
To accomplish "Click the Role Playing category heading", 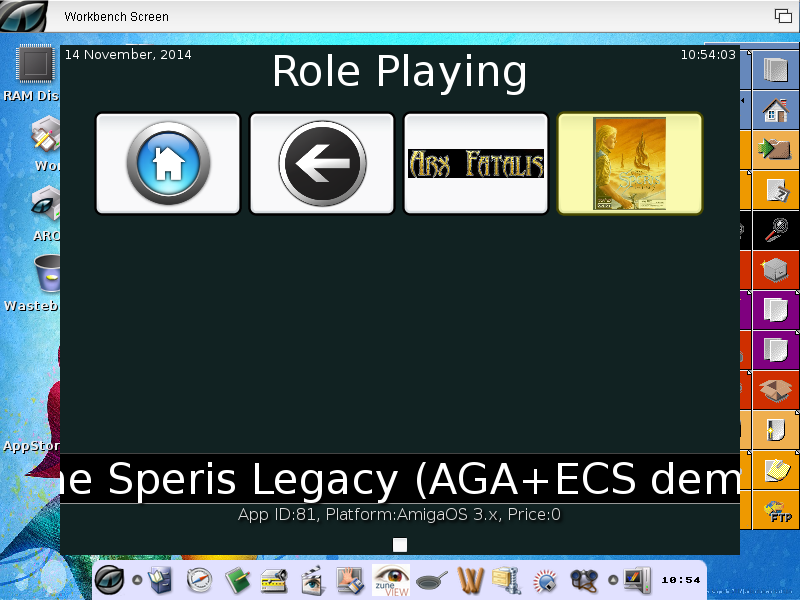I will [399, 71].
